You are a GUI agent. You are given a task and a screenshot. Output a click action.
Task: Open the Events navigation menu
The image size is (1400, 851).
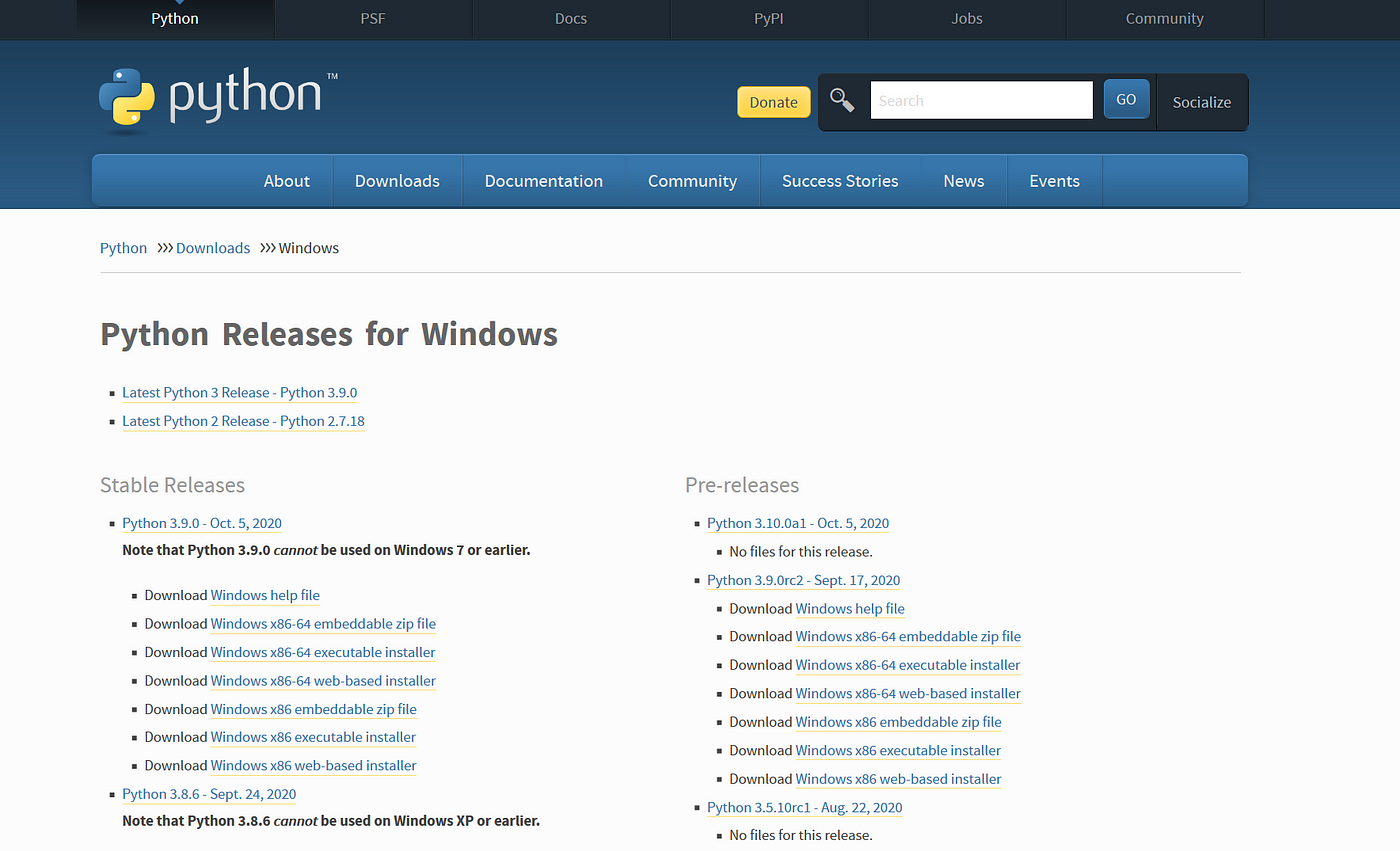pyautogui.click(x=1054, y=181)
